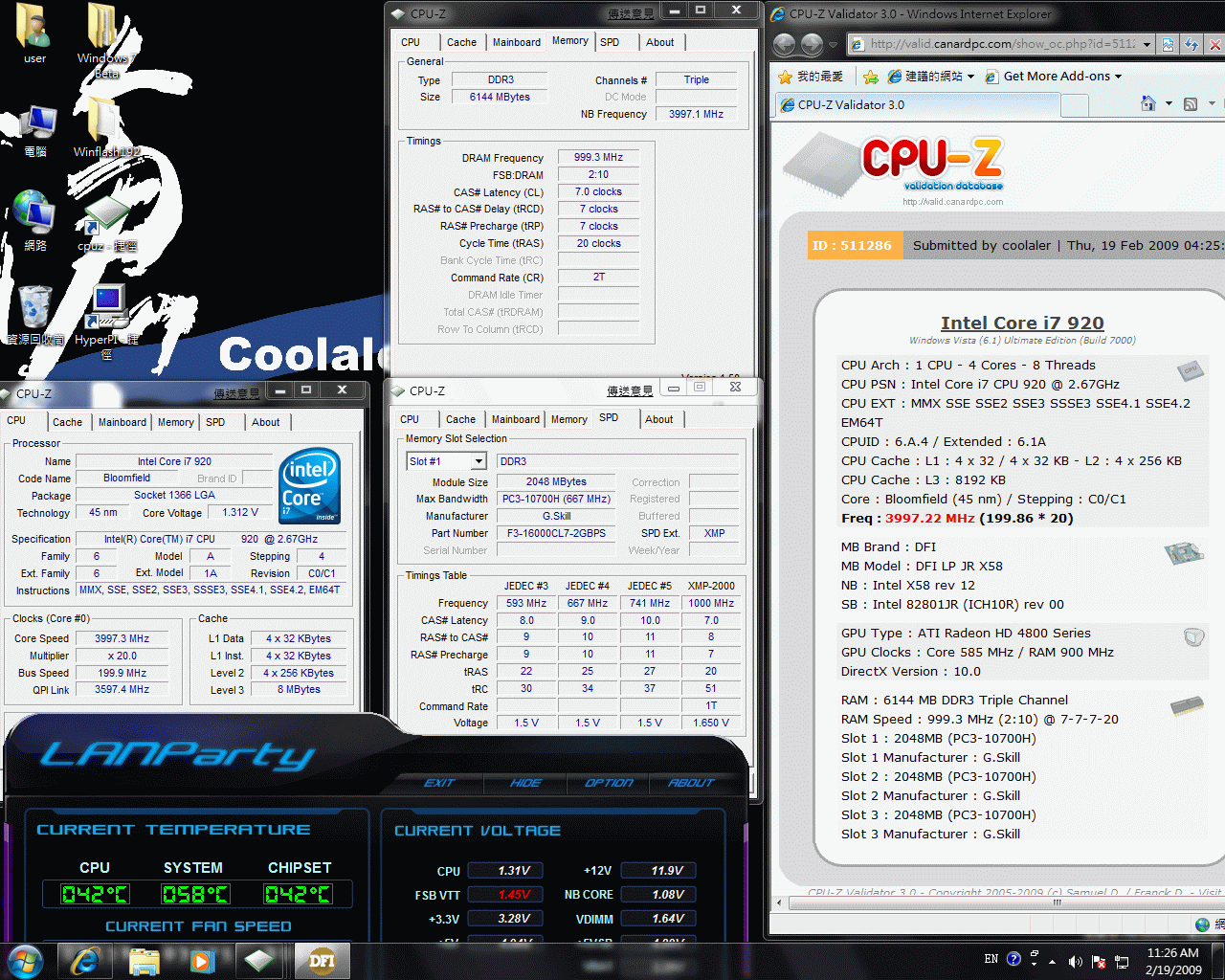Click the IE Forward navigation arrow
Screen dimensions: 1225x980
(x=813, y=44)
